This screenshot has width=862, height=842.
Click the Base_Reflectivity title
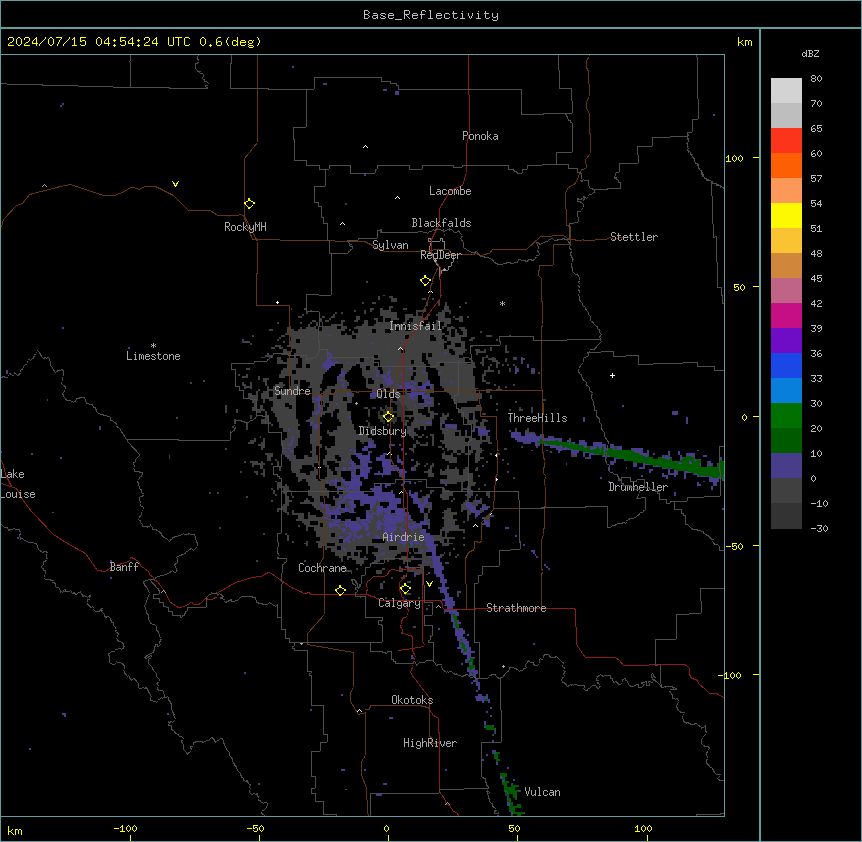click(431, 15)
